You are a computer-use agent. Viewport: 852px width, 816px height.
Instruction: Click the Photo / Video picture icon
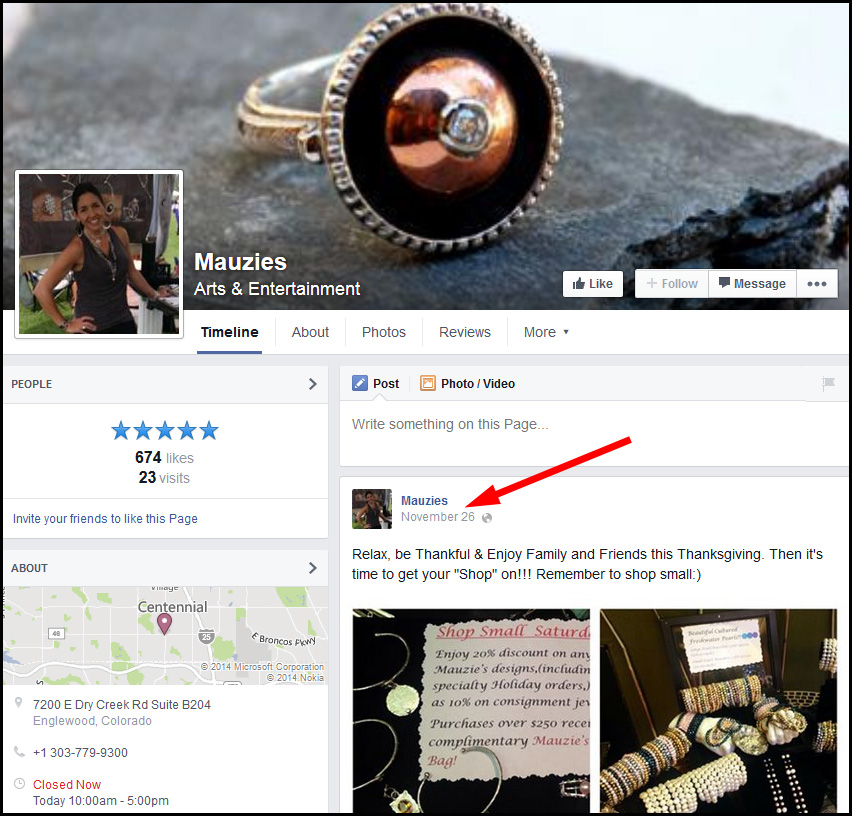(428, 384)
